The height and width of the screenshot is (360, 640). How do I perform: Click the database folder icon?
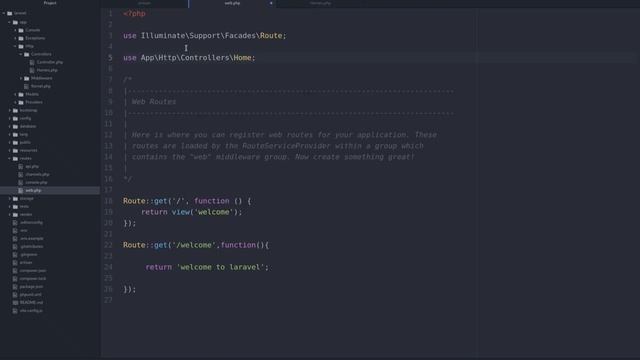tap(15, 127)
